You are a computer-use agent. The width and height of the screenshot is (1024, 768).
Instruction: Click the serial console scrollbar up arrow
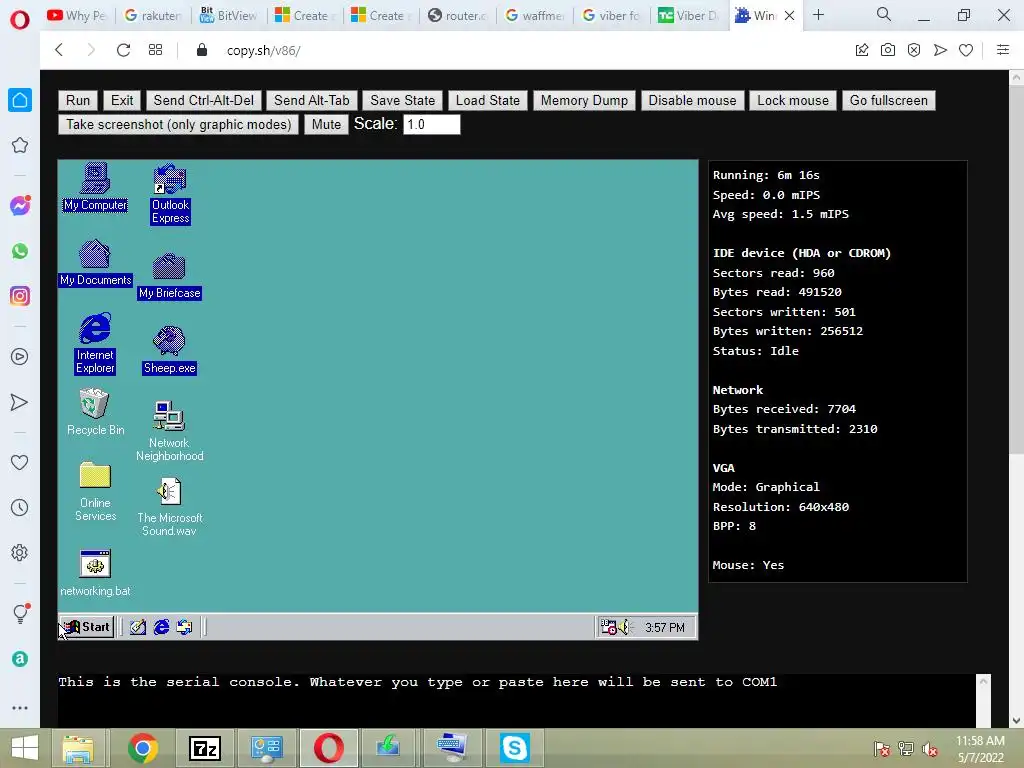click(983, 681)
